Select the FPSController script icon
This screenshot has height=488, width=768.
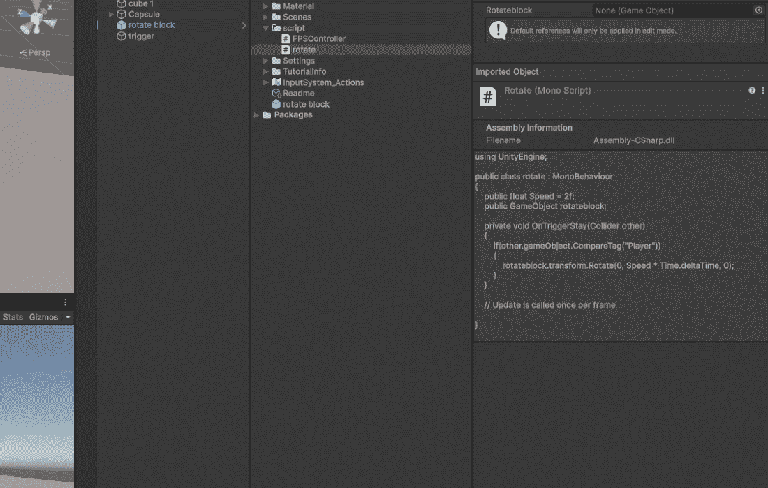(286, 39)
